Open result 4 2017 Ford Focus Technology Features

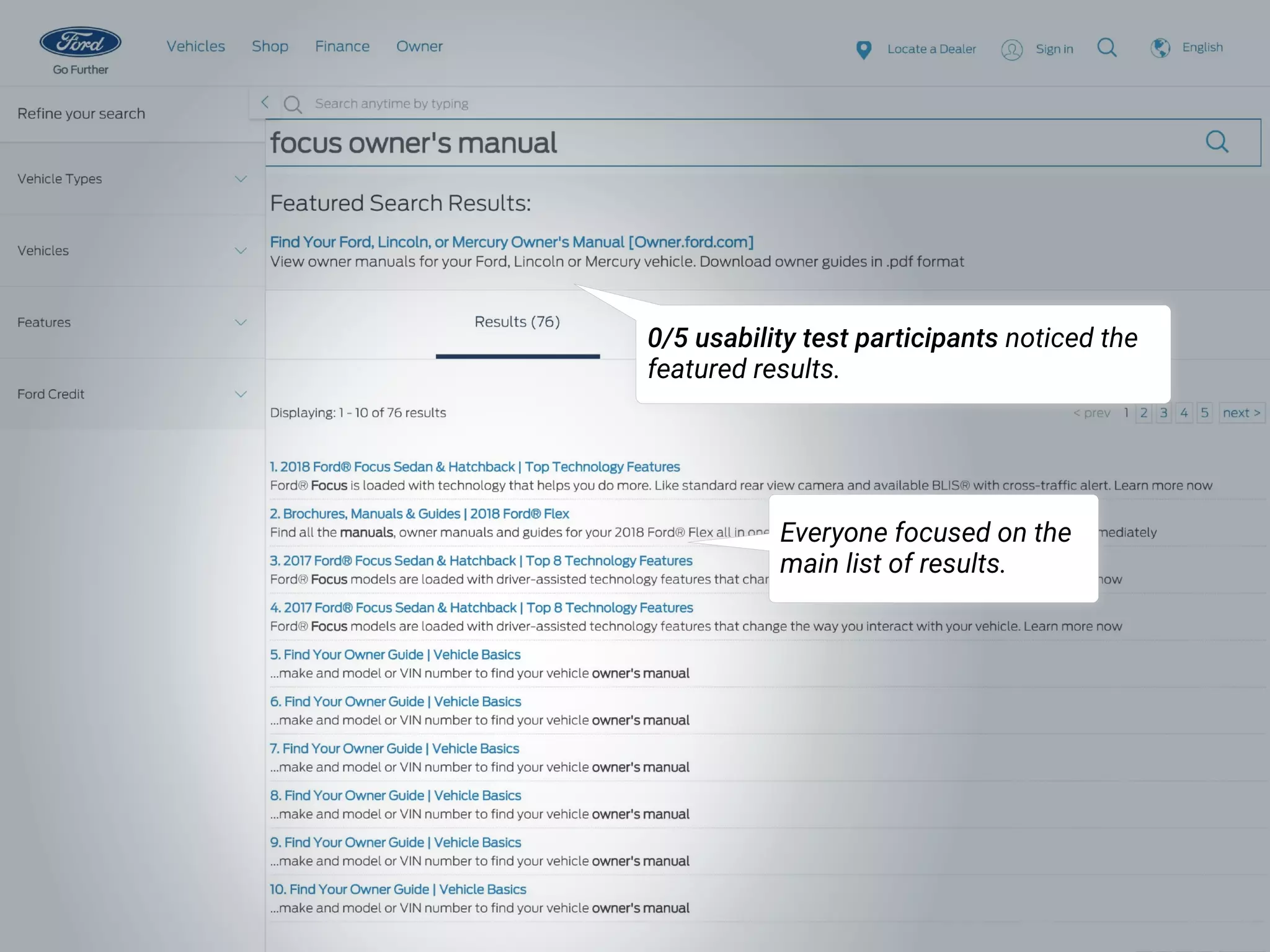[x=481, y=608]
